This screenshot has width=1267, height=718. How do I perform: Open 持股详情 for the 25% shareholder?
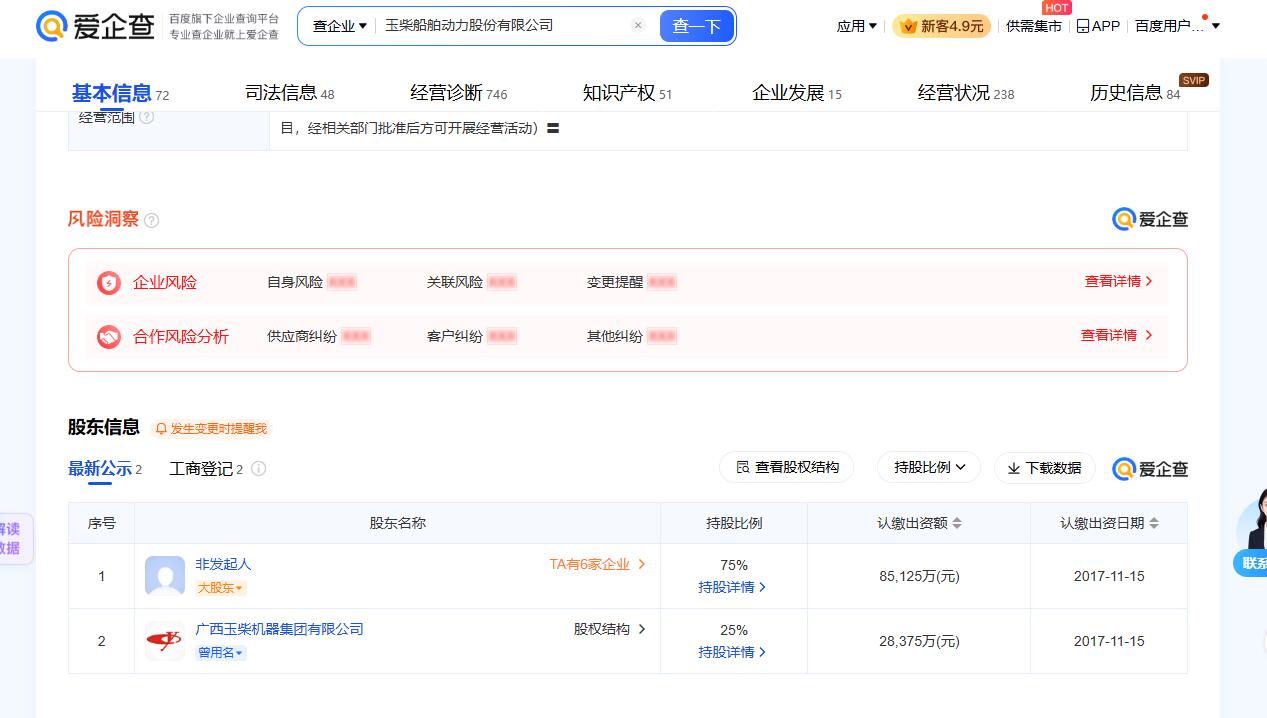pos(733,652)
